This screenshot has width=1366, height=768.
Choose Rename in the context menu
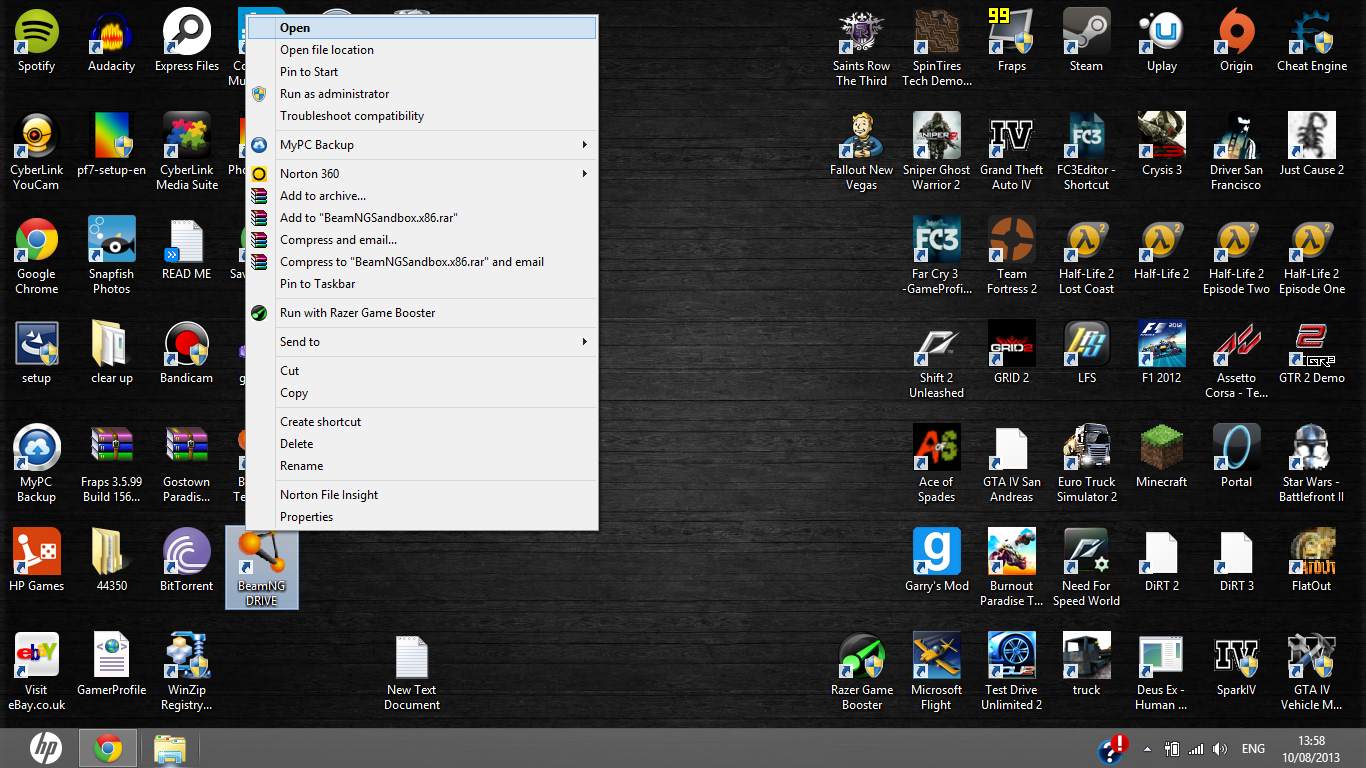point(421,466)
